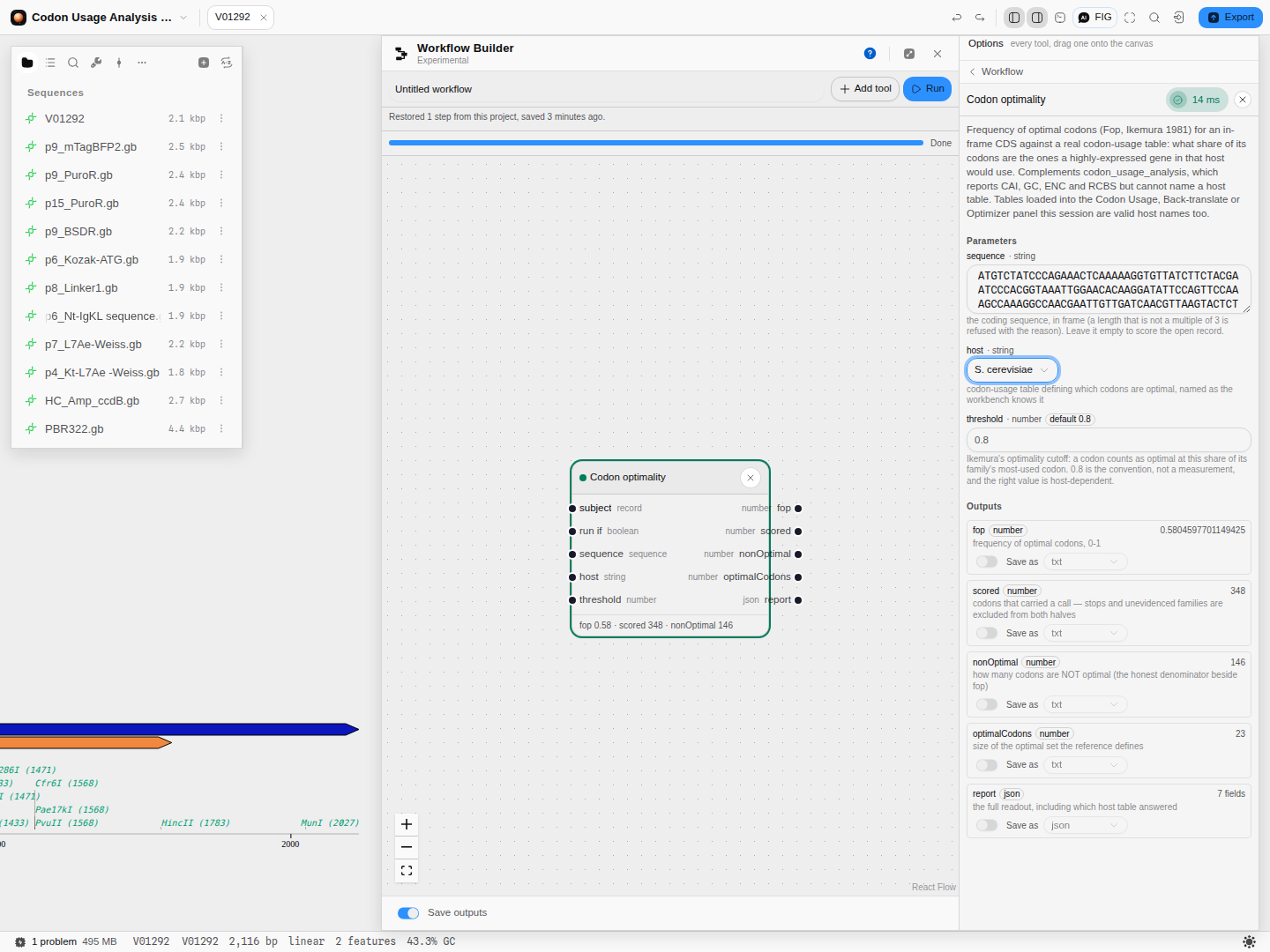The width and height of the screenshot is (1270, 952).
Task: Click the add sequence plus icon
Action: point(204,63)
